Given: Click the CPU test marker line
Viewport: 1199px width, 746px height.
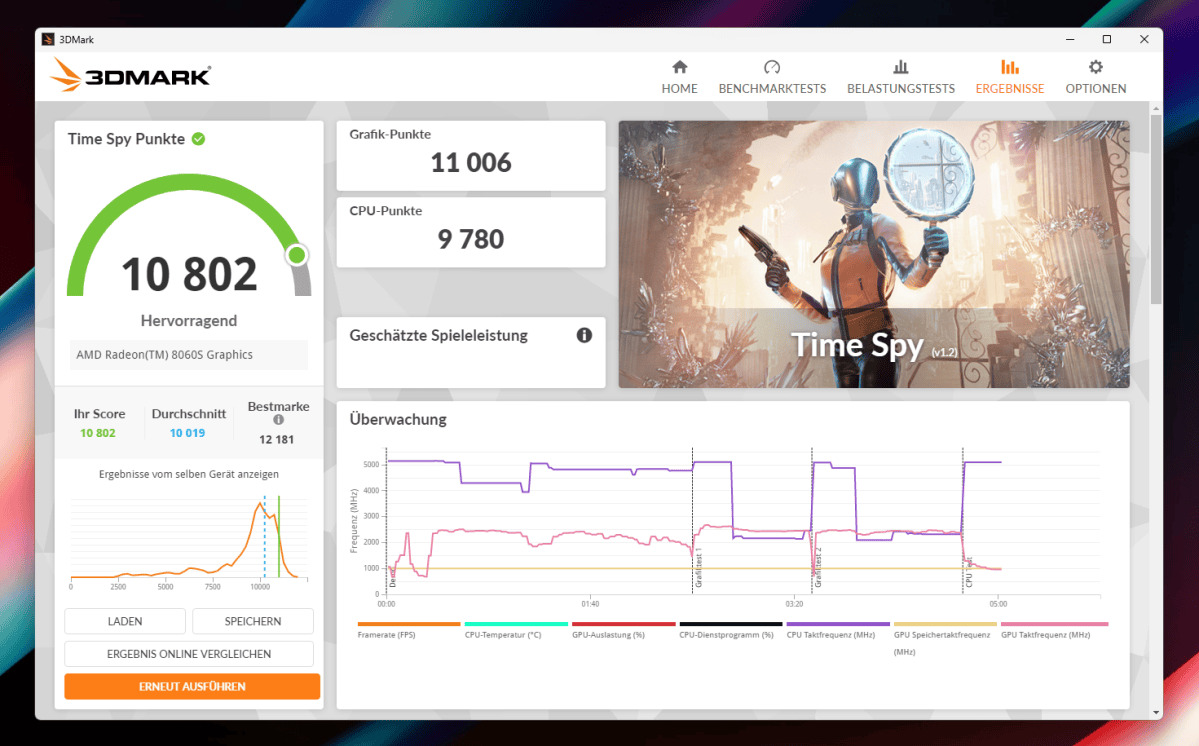Looking at the screenshot, I should tap(963, 520).
